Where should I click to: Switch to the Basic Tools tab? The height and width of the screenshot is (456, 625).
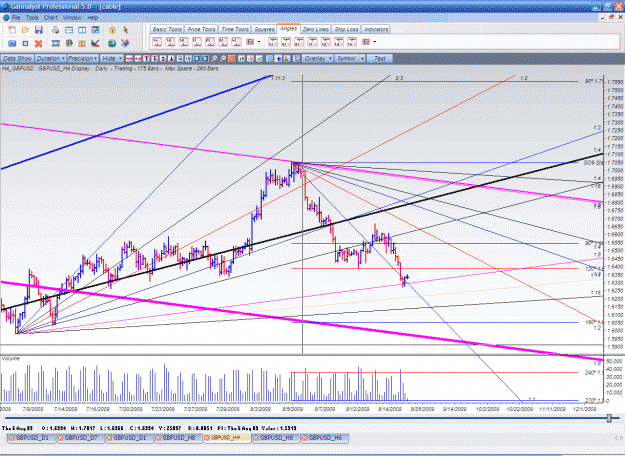(x=167, y=29)
